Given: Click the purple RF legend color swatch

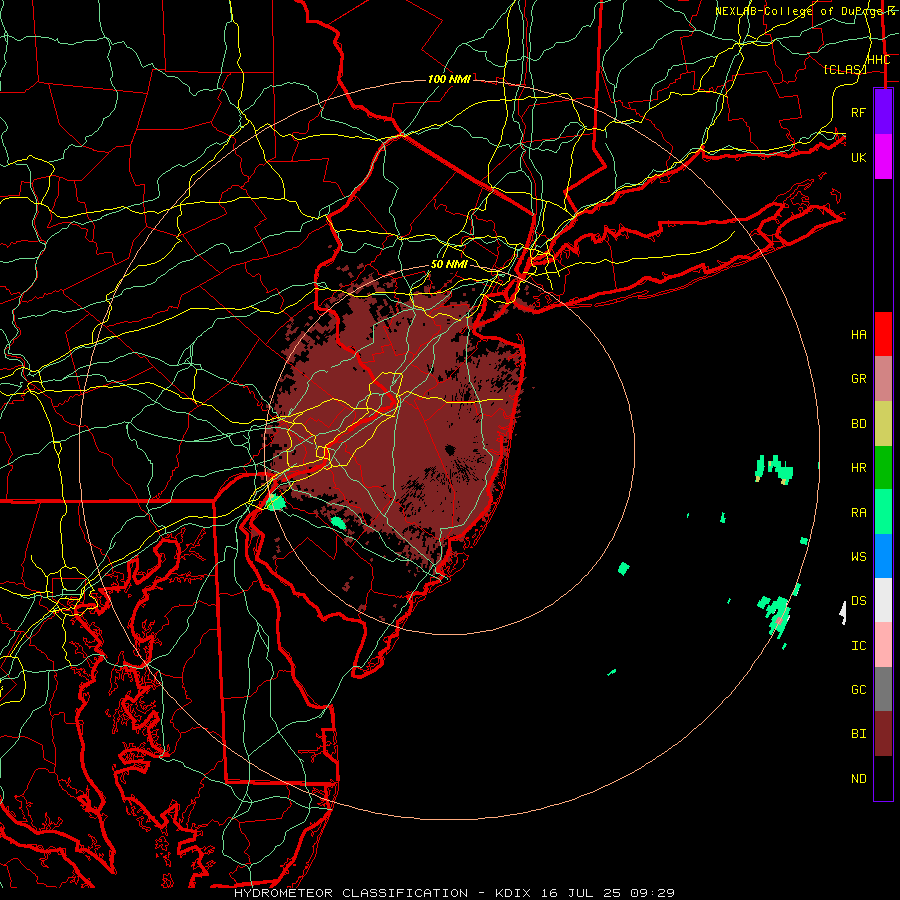Looking at the screenshot, I should click(x=883, y=112).
